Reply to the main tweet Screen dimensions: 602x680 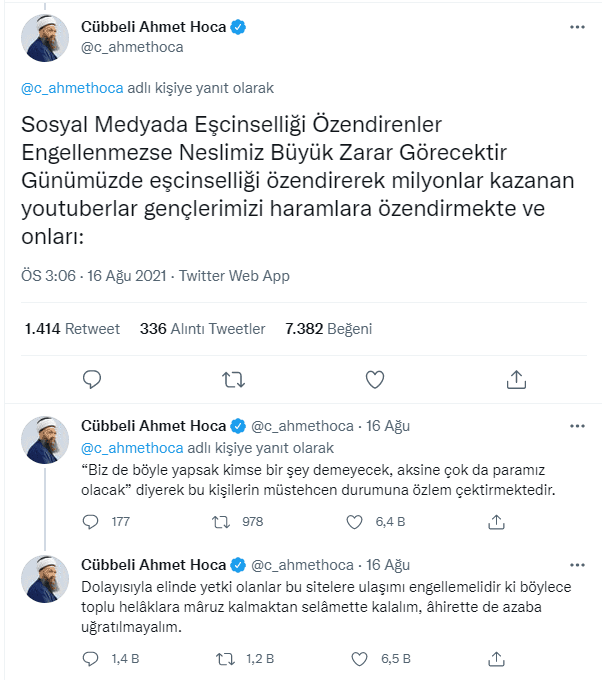pyautogui.click(x=92, y=379)
